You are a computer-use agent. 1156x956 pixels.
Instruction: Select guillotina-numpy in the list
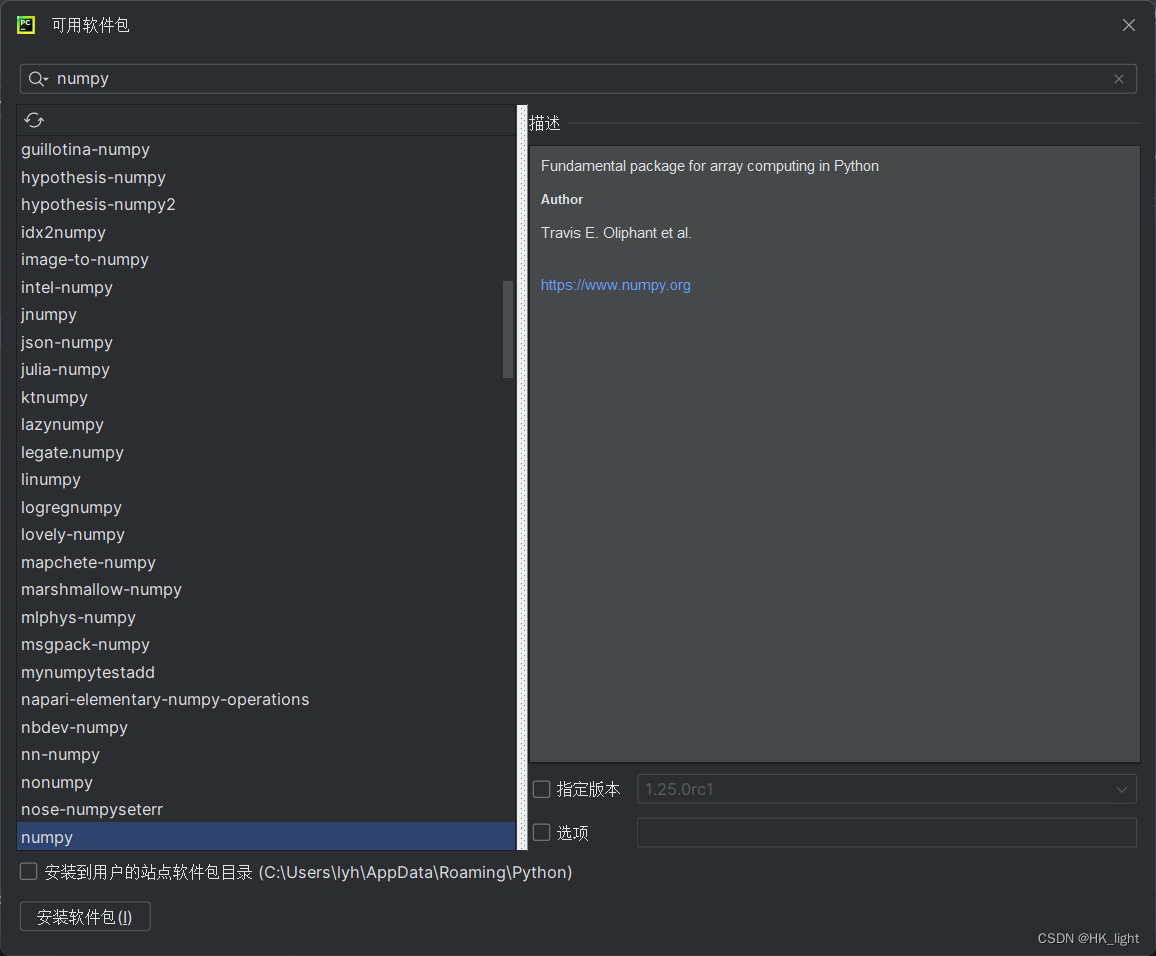pyautogui.click(x=266, y=150)
